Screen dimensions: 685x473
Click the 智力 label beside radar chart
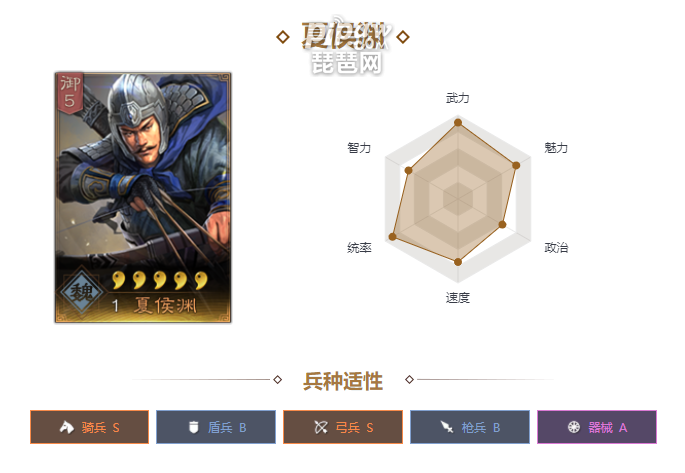(359, 148)
